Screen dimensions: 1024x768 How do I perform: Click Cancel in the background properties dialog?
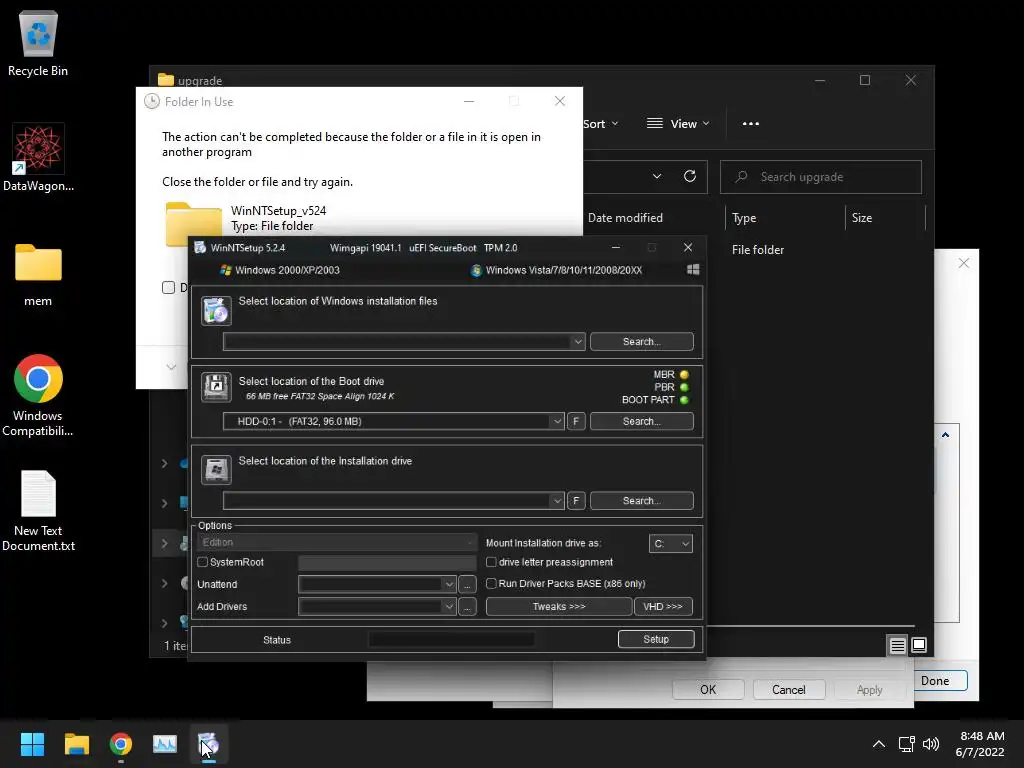[x=789, y=690]
